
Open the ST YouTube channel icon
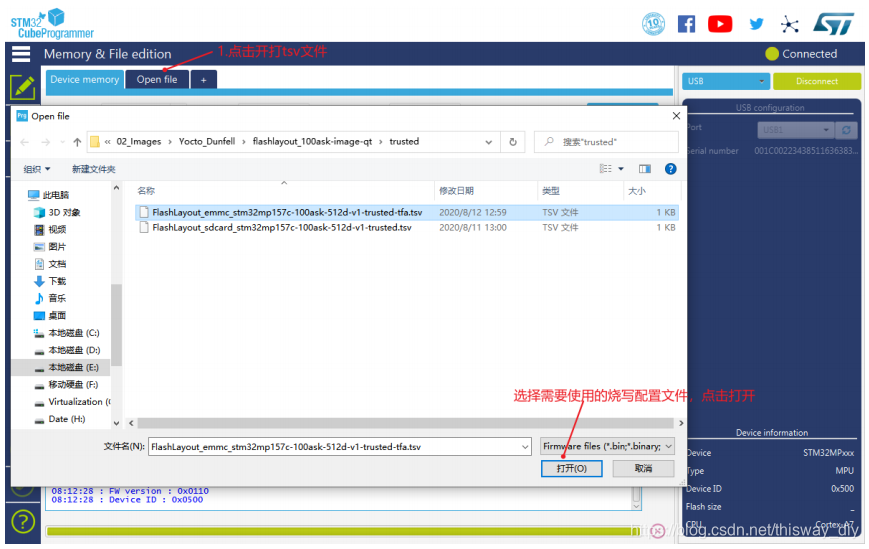[720, 24]
